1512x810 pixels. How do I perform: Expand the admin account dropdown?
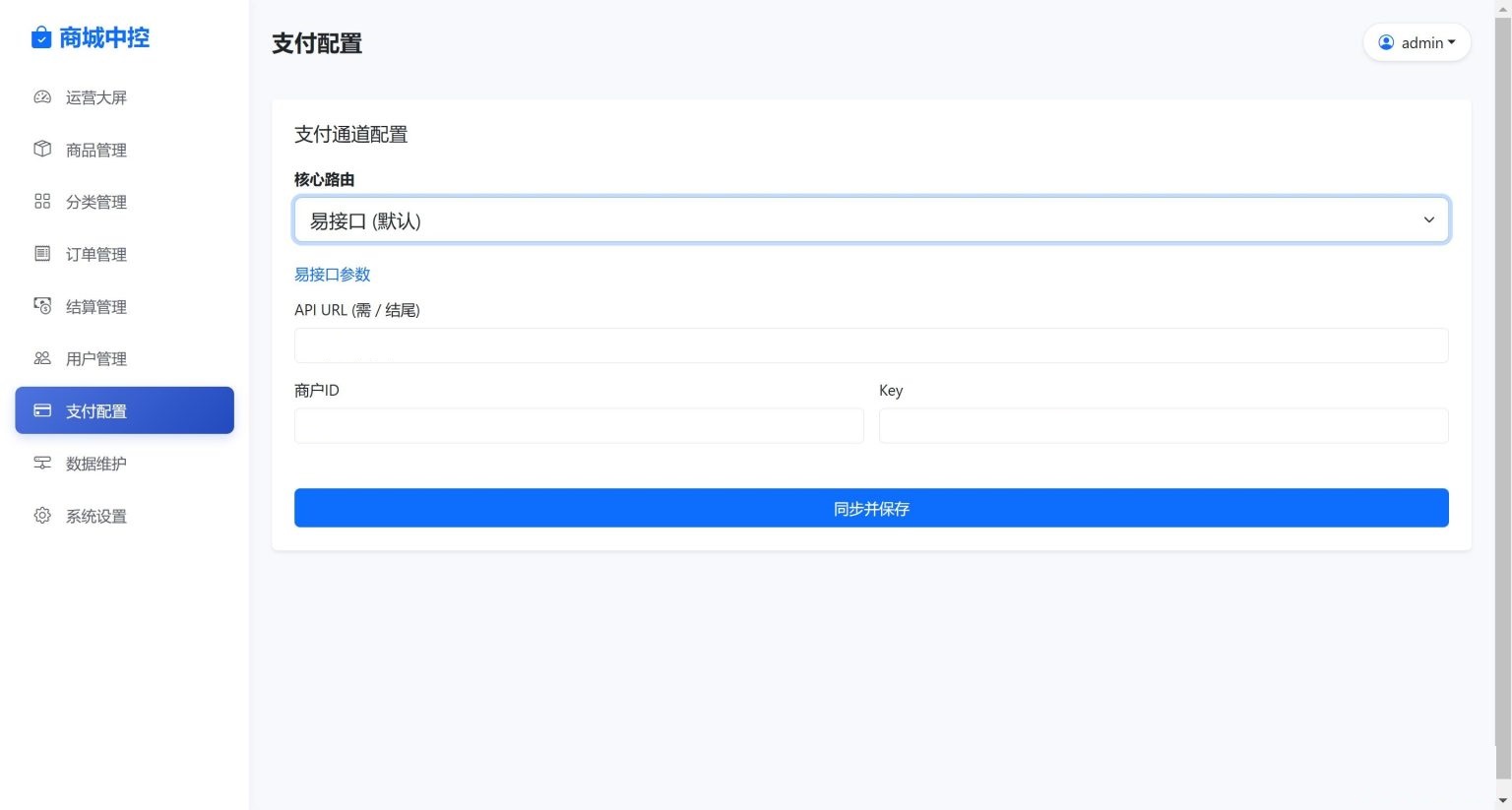pyautogui.click(x=1416, y=42)
